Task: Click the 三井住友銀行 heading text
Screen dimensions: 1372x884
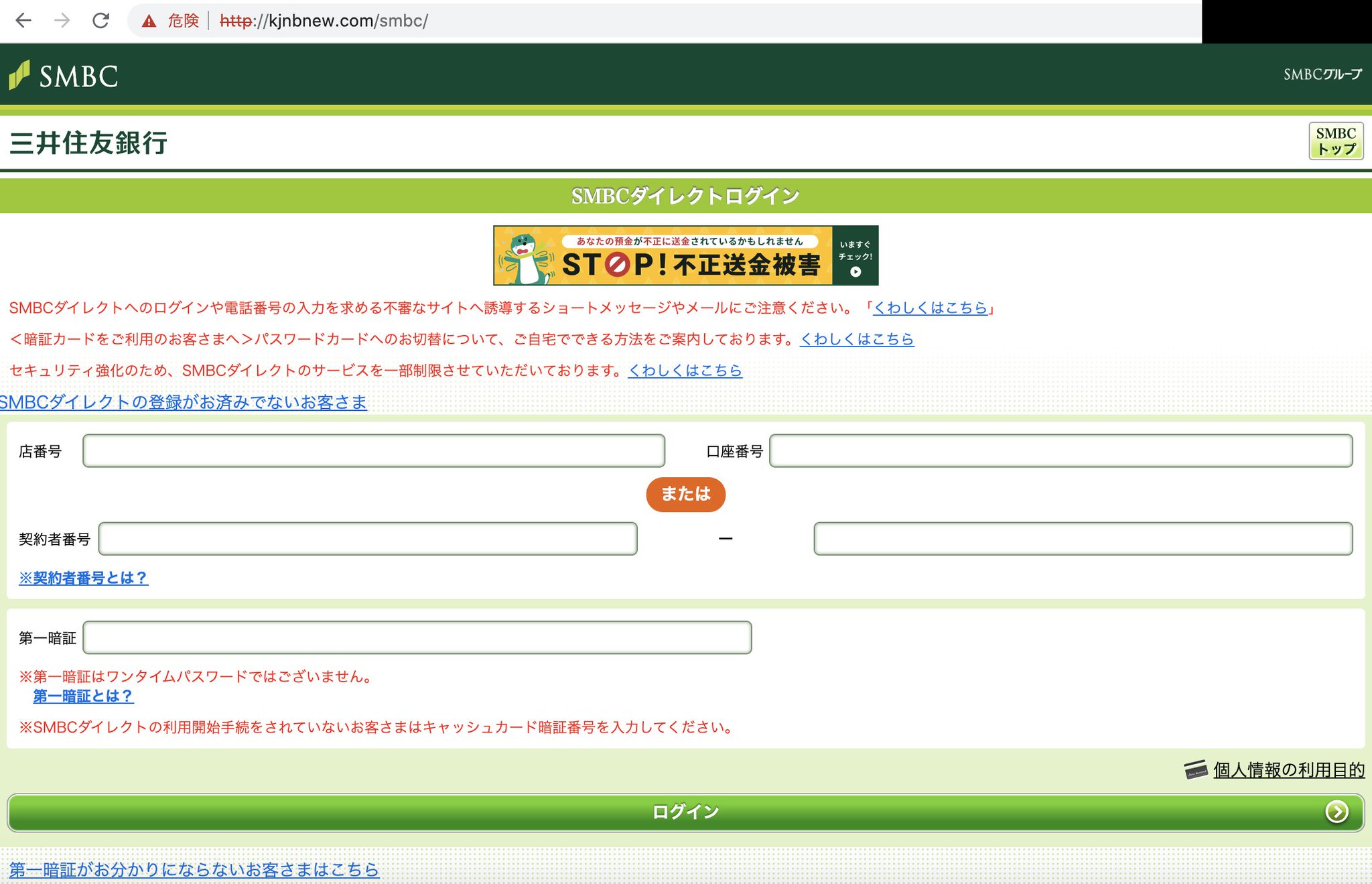Action: coord(88,143)
